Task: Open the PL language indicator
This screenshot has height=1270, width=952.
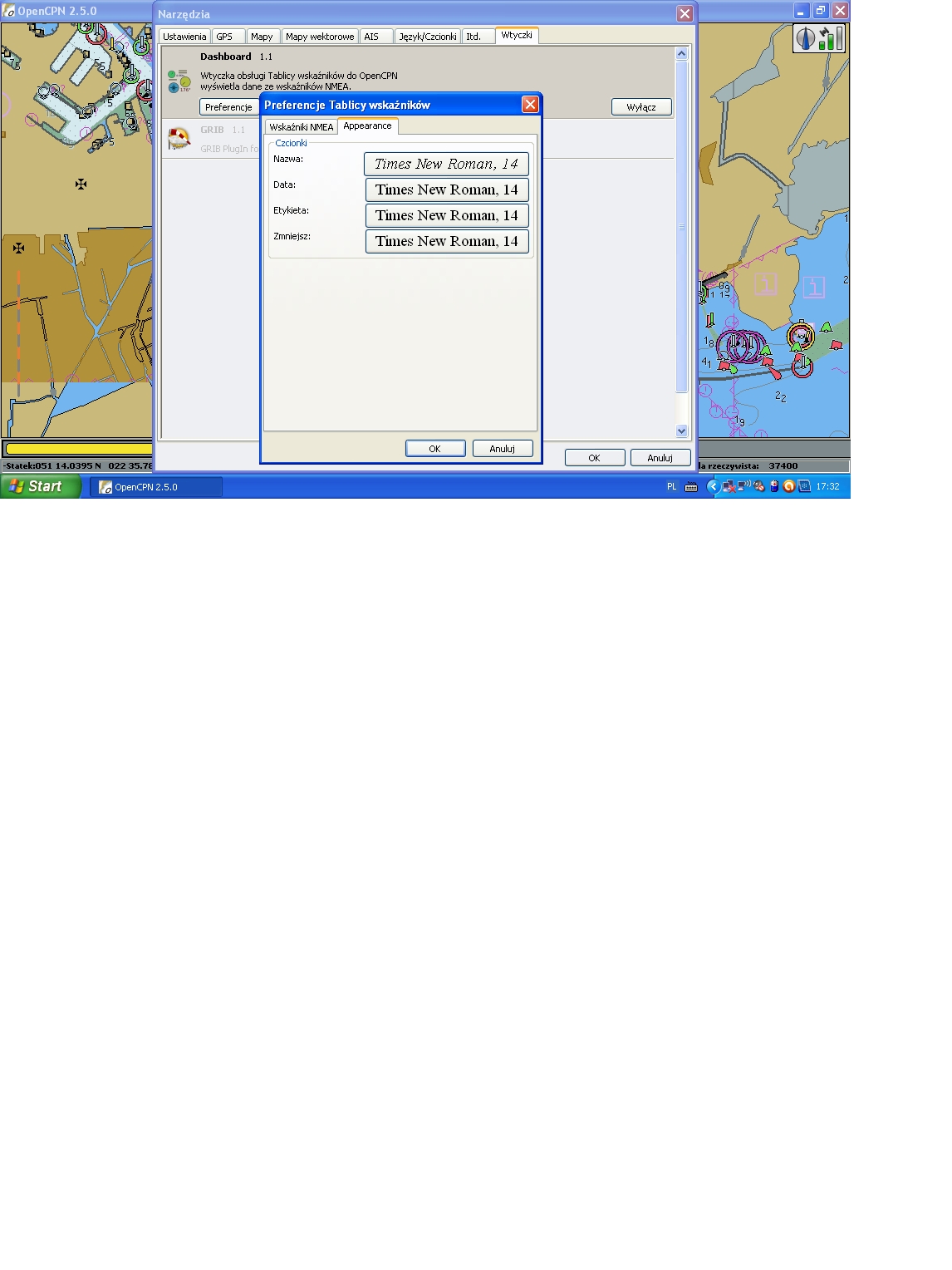Action: (x=672, y=487)
